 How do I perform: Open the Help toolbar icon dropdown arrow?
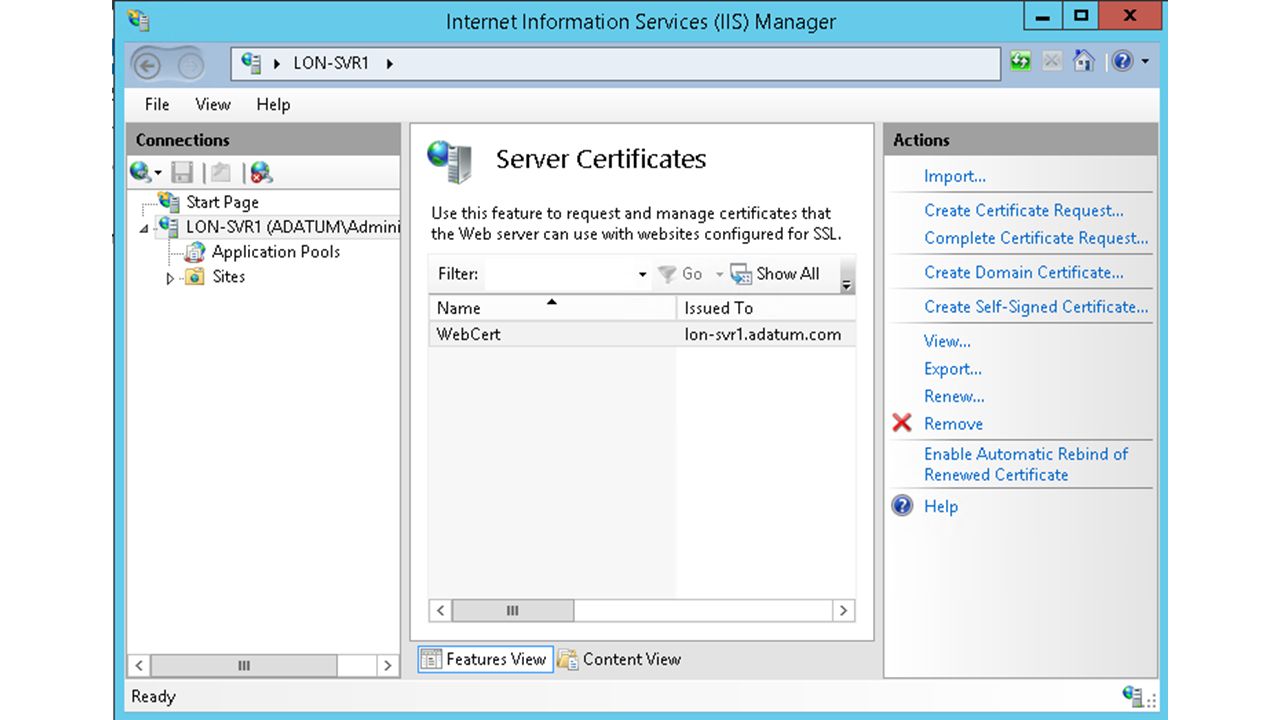pos(1145,62)
